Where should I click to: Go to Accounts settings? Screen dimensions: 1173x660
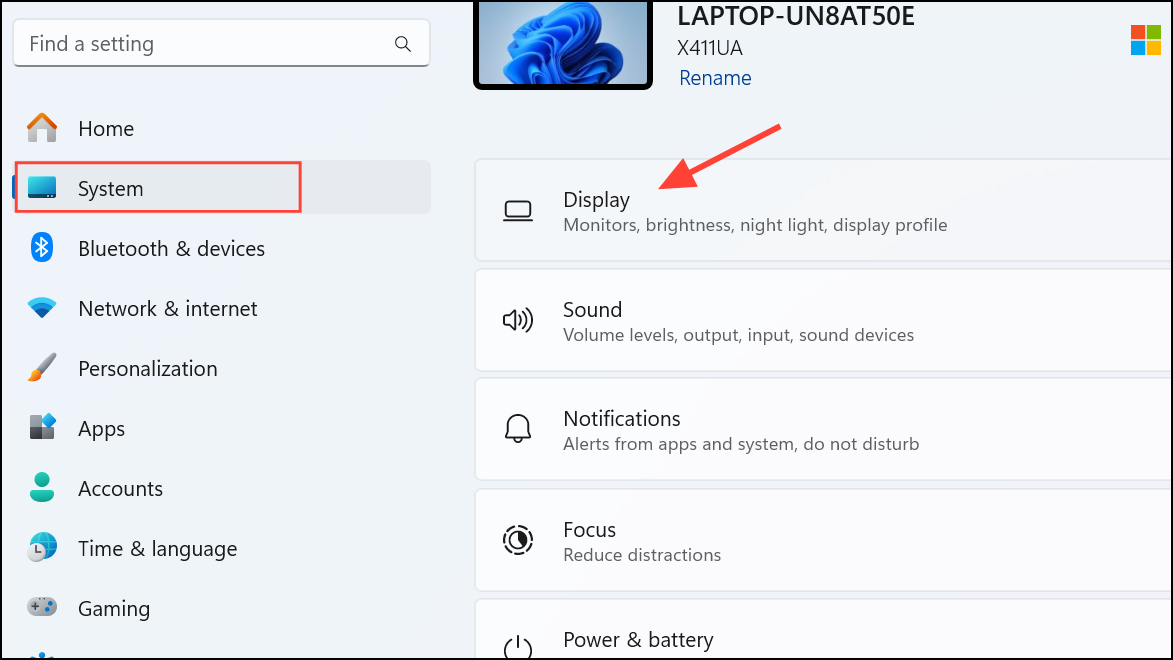[221, 487]
